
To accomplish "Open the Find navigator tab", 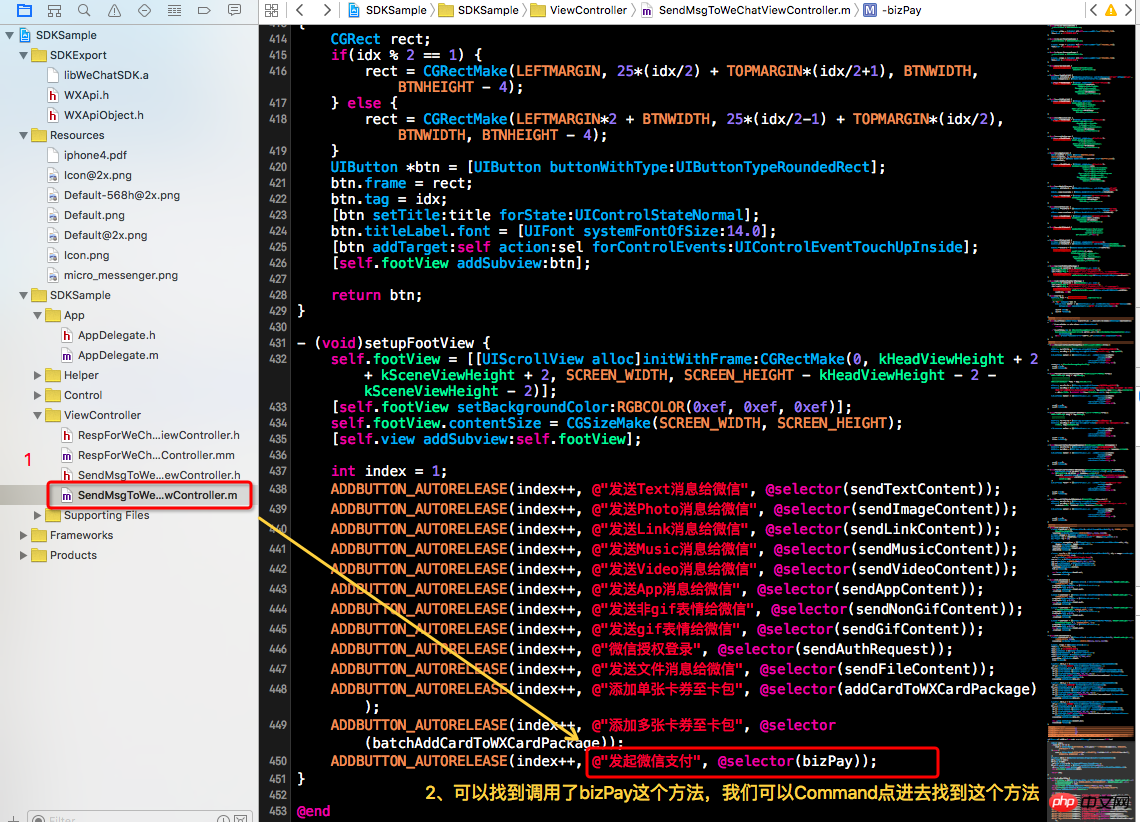I will tap(84, 10).
